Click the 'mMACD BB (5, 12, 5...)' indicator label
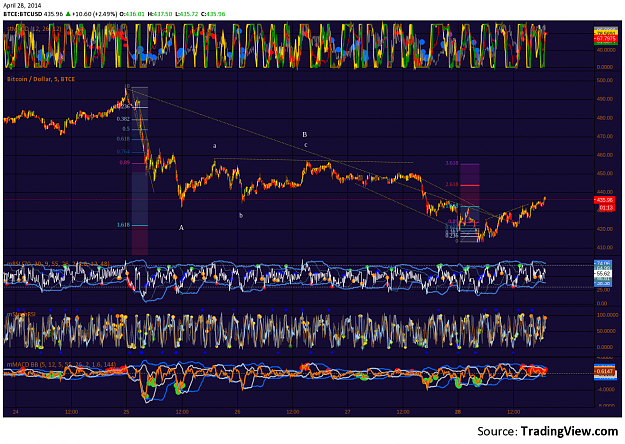 coord(61,364)
